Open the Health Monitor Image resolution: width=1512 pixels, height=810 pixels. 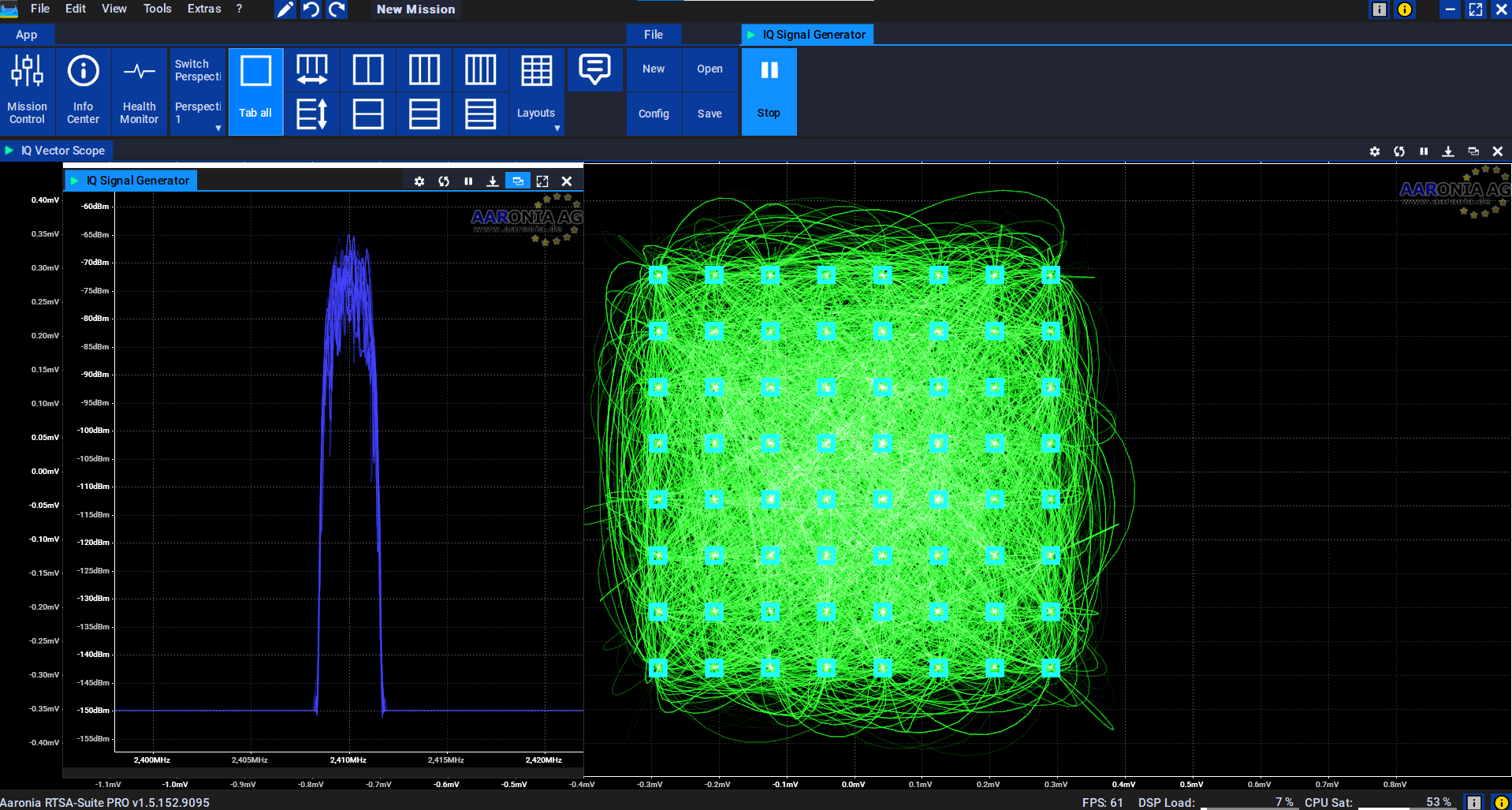tap(140, 91)
